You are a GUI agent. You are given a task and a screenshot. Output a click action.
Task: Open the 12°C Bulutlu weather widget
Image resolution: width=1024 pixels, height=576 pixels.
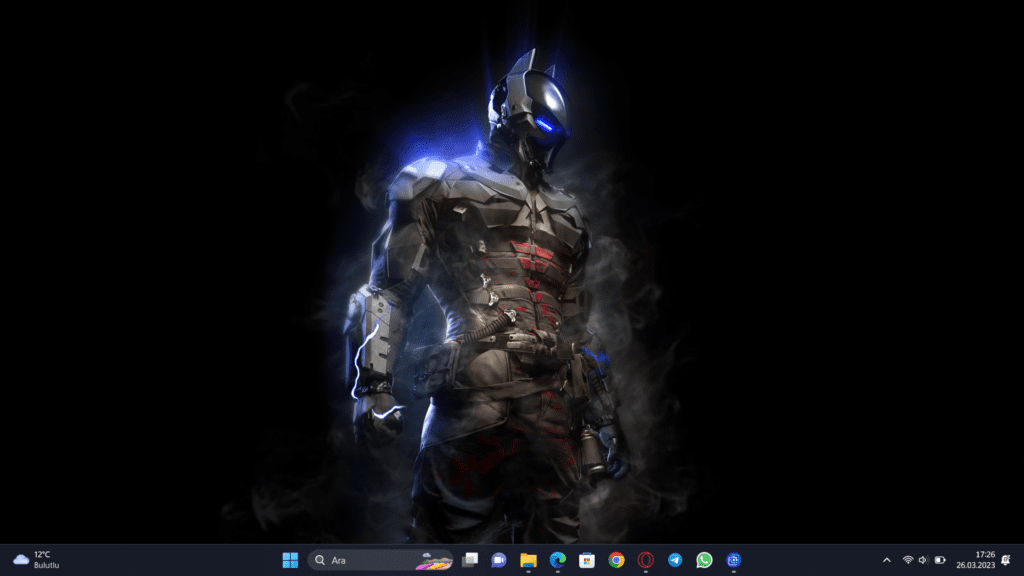(x=36, y=560)
